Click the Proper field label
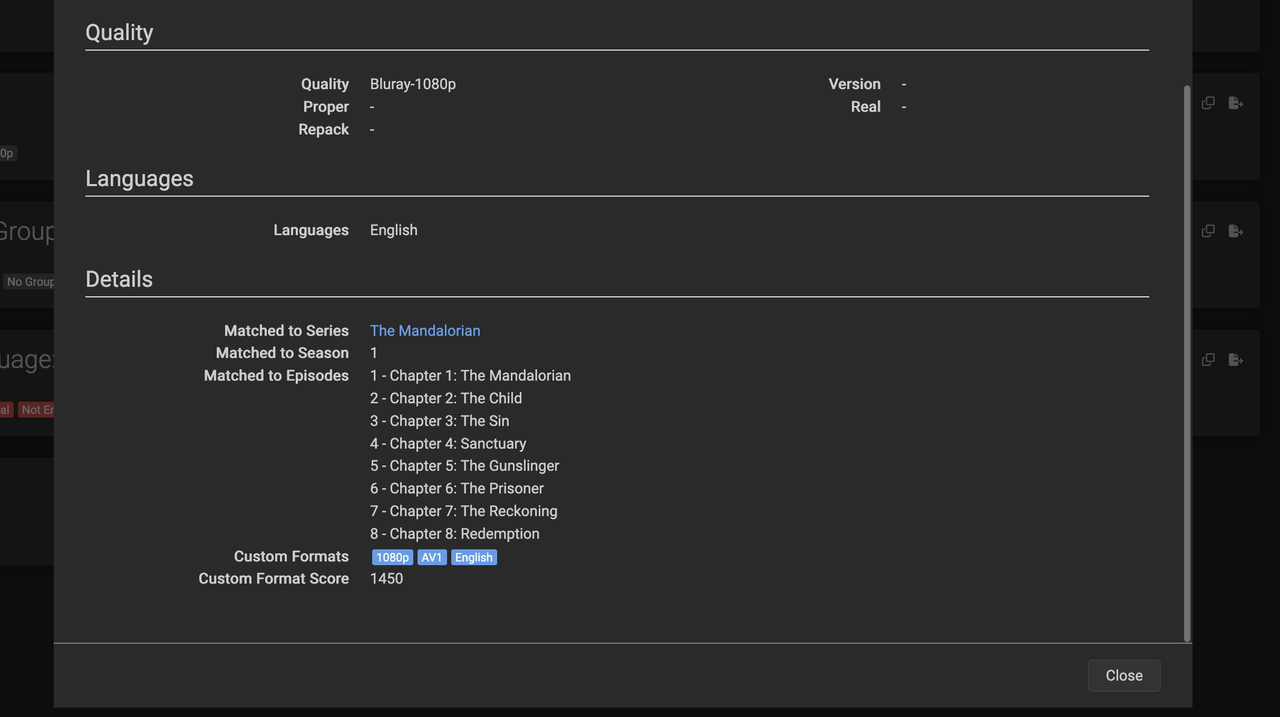 pos(326,107)
